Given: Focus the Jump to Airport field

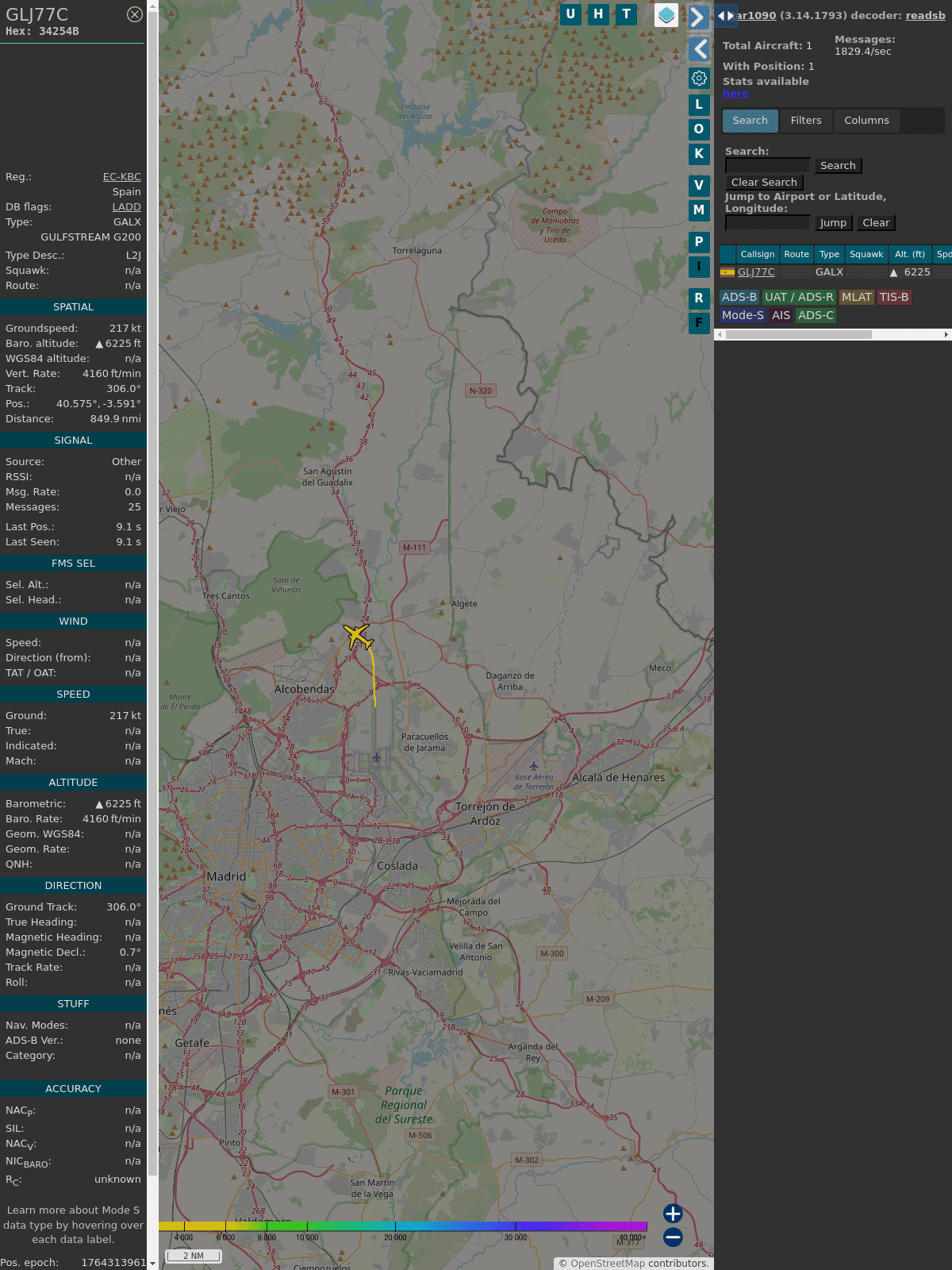Looking at the screenshot, I should pyautogui.click(x=768, y=222).
